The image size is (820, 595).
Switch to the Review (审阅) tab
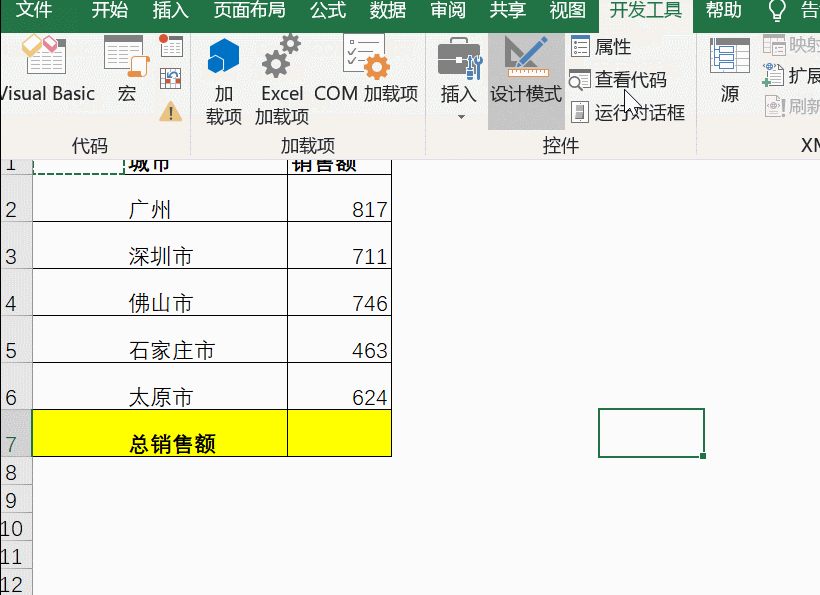pos(448,10)
